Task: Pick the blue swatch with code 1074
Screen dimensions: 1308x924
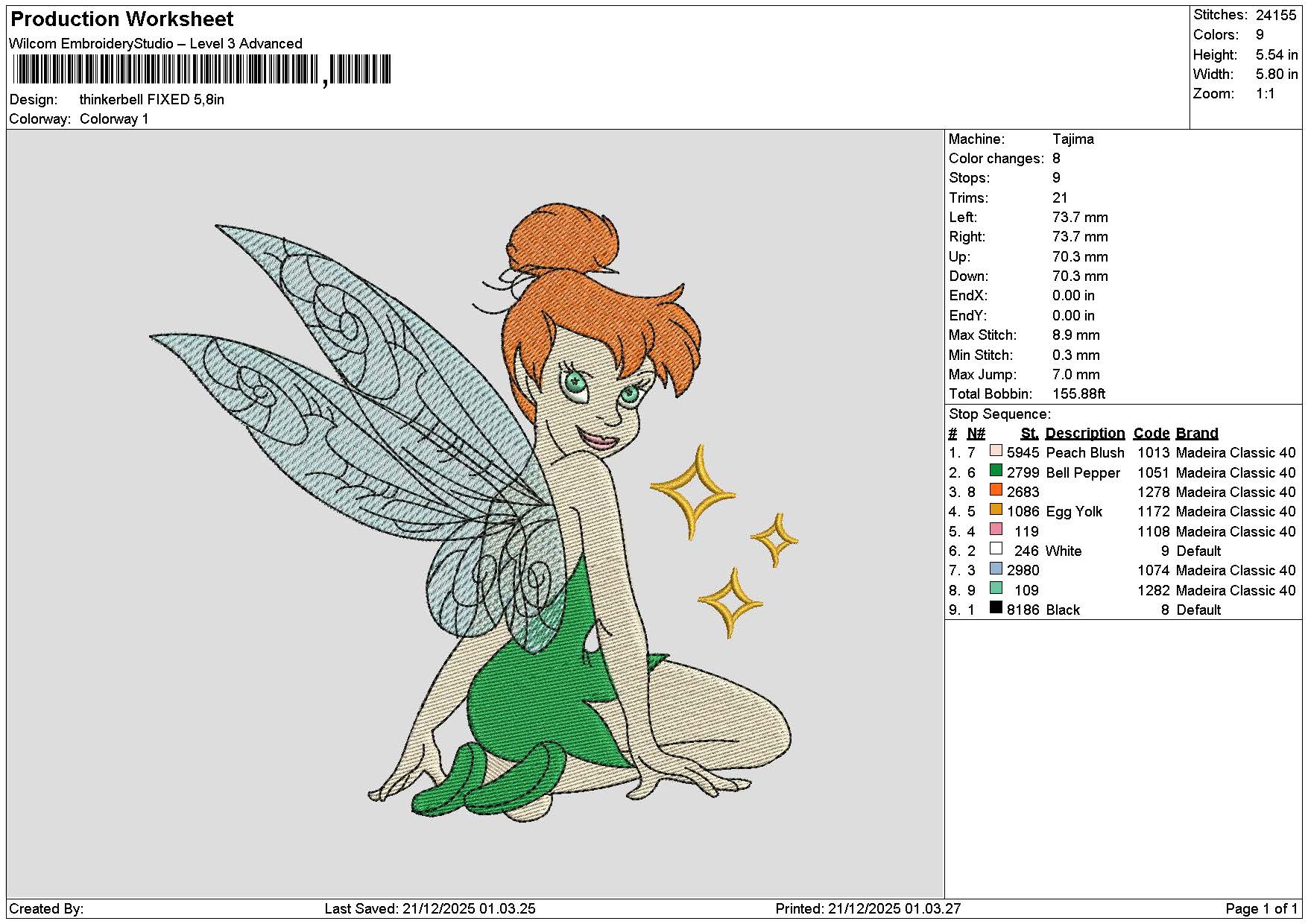Action: pos(996,569)
